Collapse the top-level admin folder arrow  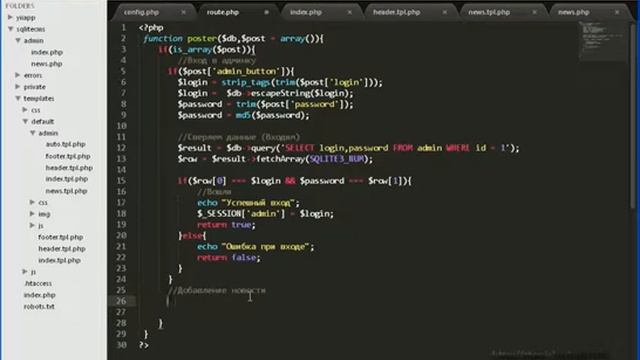tap(18, 40)
